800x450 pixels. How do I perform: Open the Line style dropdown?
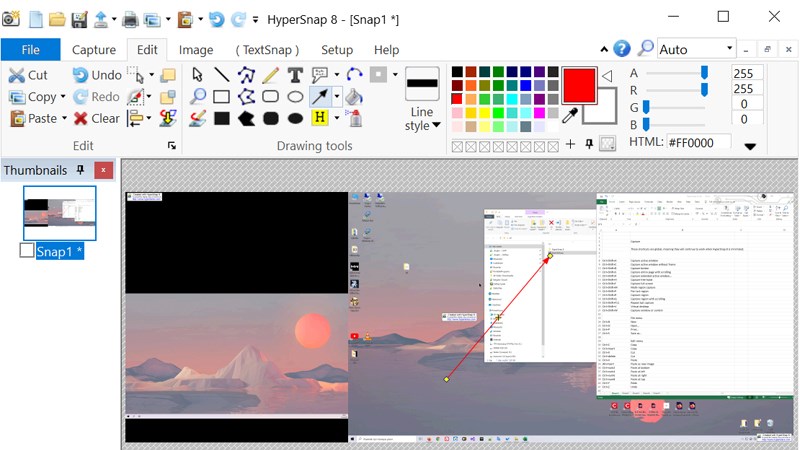click(x=422, y=119)
